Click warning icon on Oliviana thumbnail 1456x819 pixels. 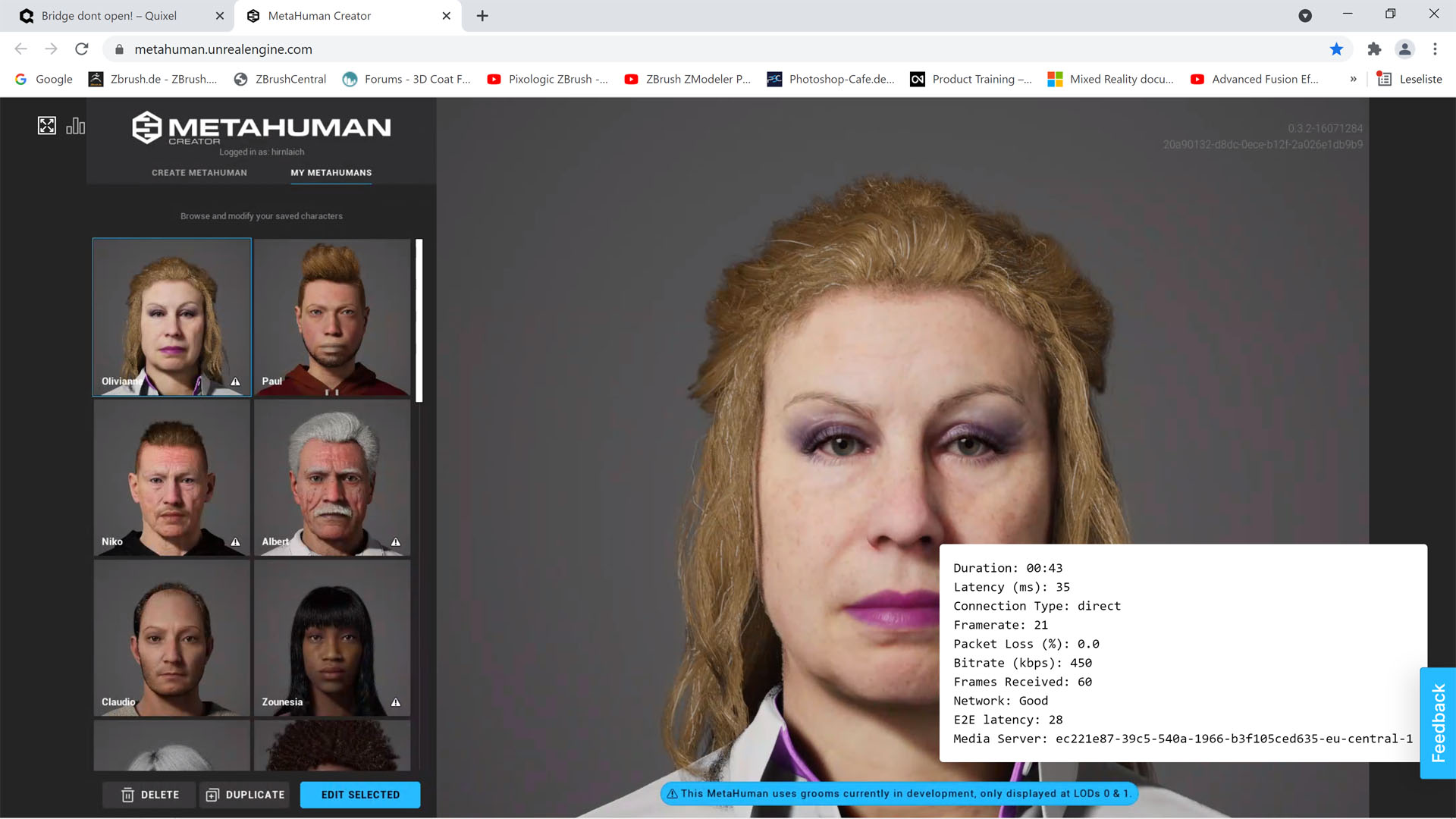coord(235,381)
